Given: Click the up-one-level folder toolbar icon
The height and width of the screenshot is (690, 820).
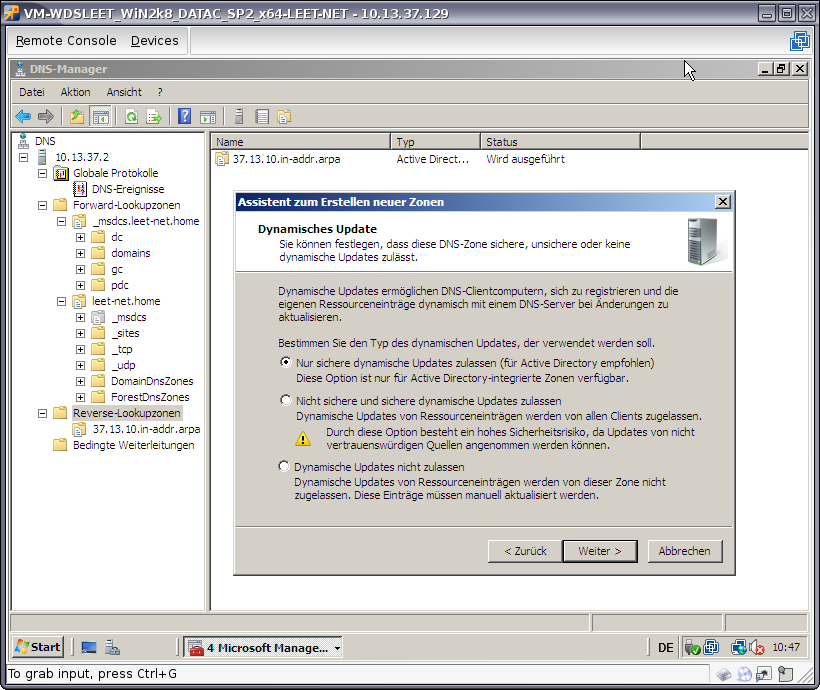Looking at the screenshot, I should [x=77, y=117].
